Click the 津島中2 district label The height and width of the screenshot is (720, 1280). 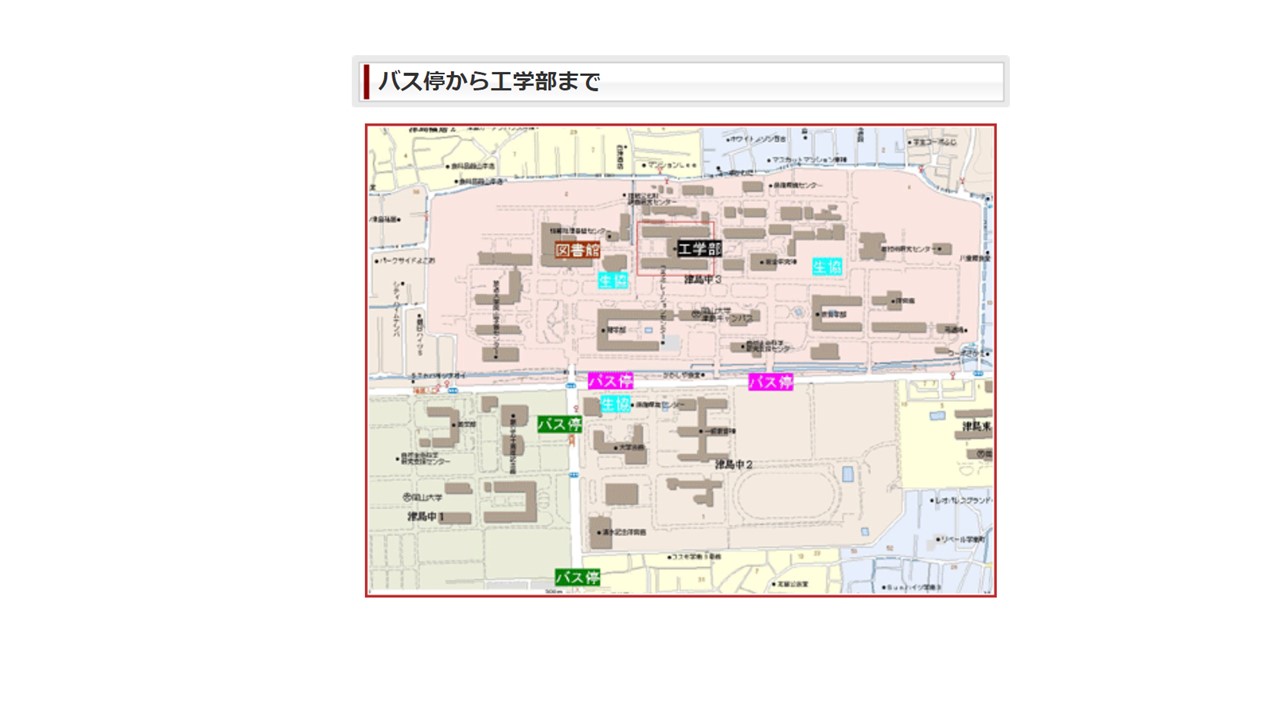(x=733, y=465)
